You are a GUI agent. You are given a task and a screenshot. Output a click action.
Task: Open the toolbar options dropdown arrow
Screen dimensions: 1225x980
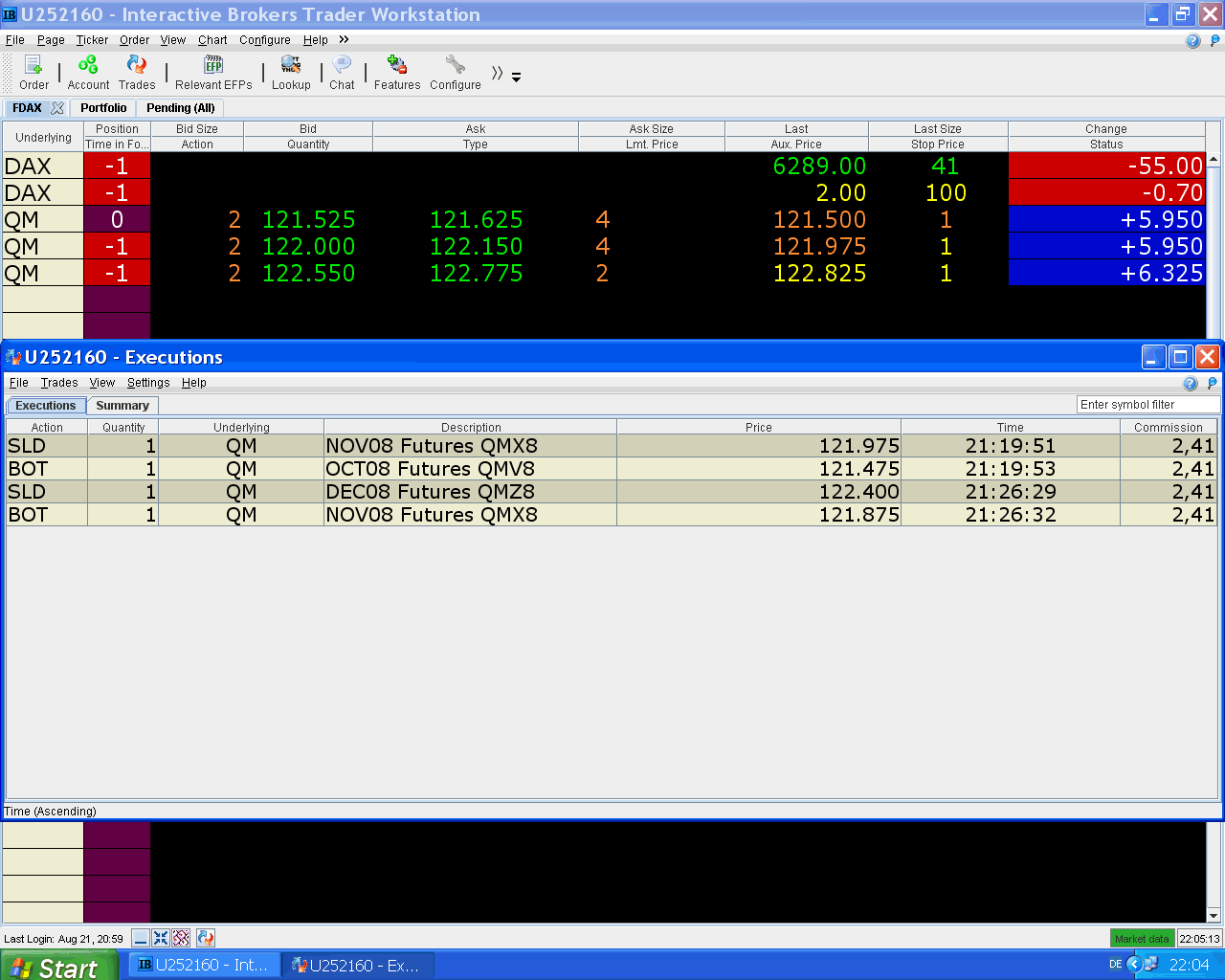click(x=517, y=77)
